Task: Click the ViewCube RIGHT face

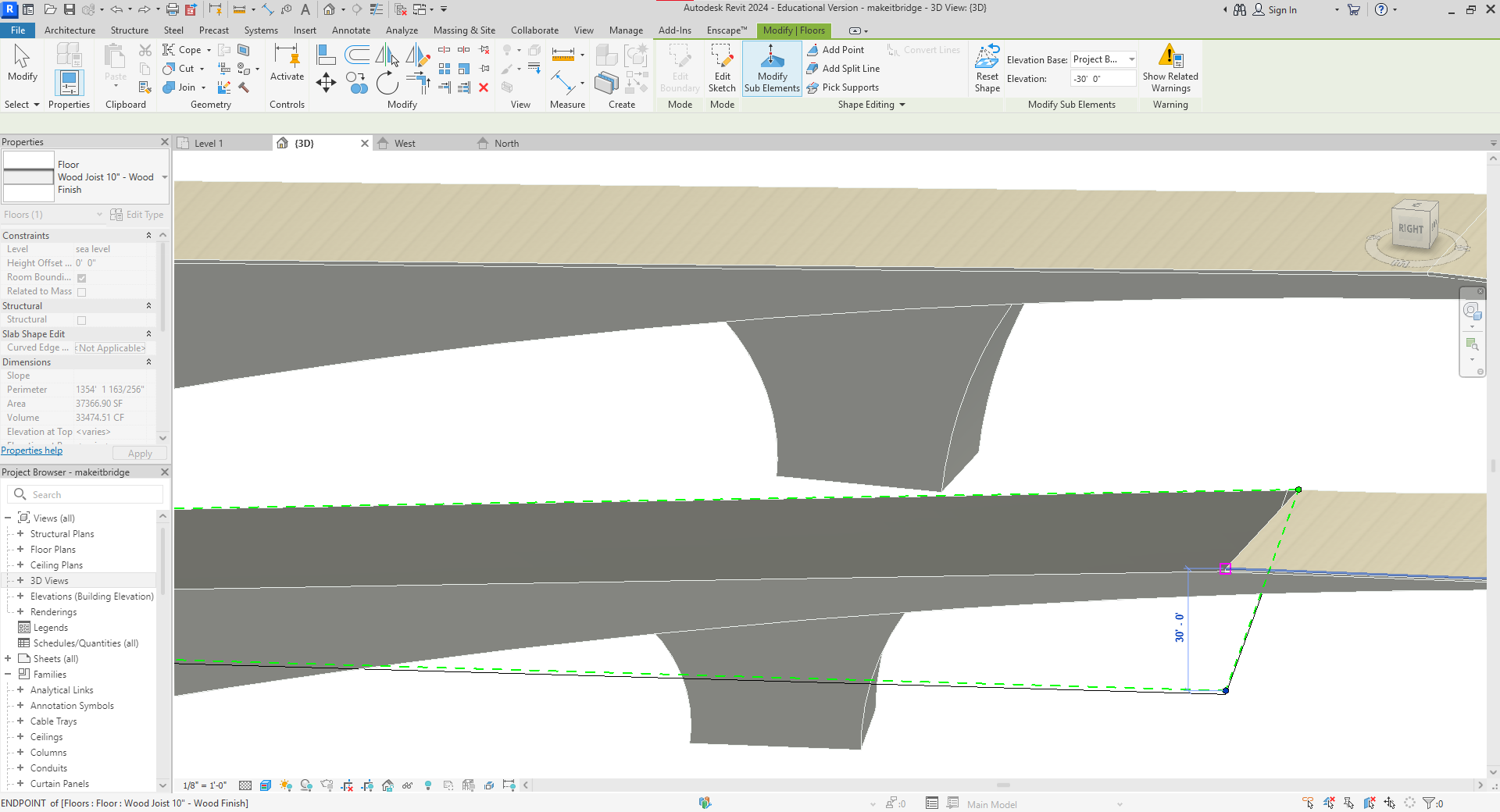Action: tap(1410, 228)
